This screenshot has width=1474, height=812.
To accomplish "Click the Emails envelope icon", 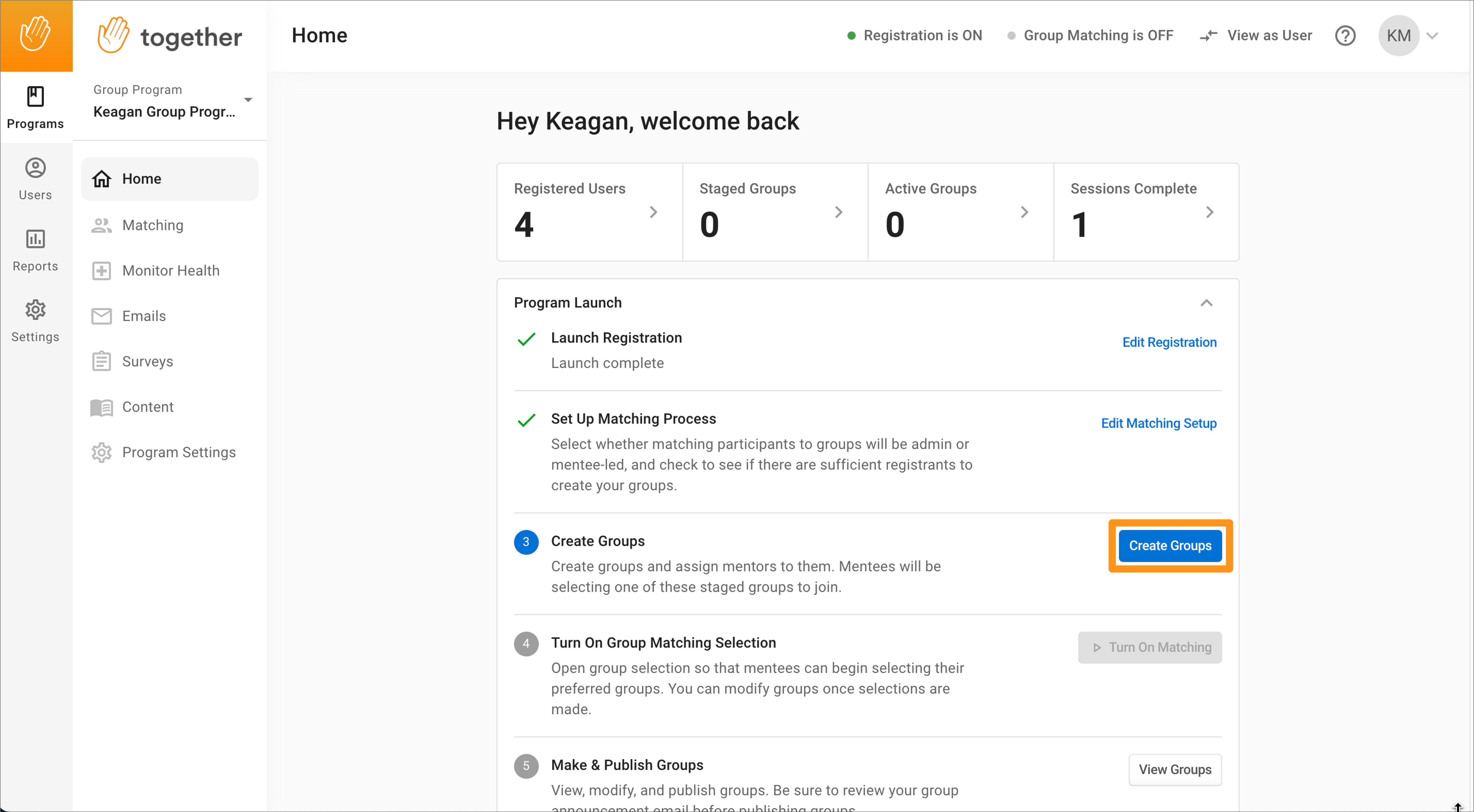I will (102, 316).
